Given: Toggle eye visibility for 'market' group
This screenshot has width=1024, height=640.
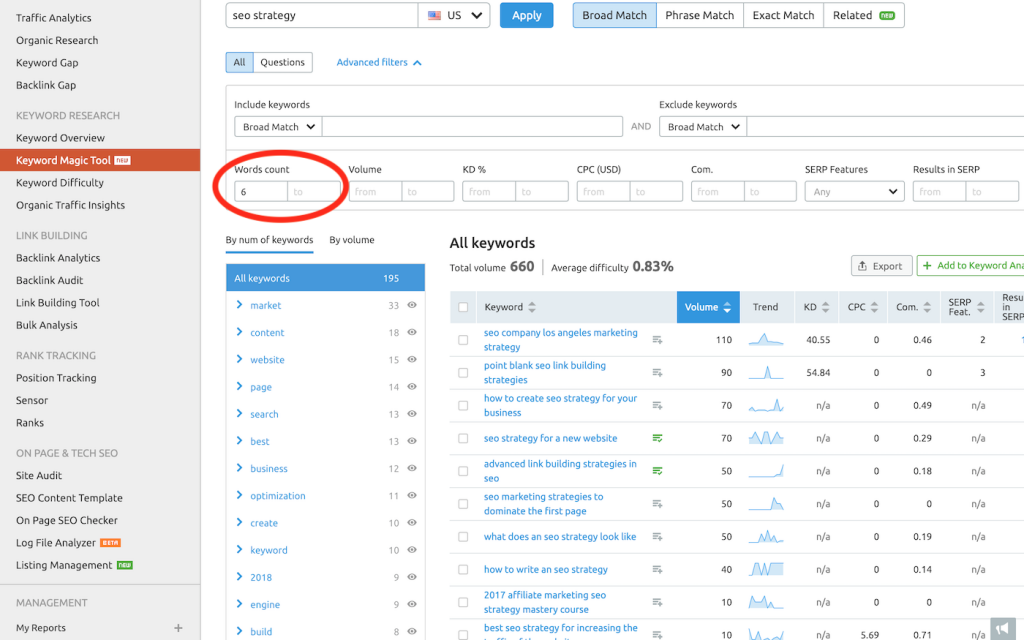Looking at the screenshot, I should pyautogui.click(x=412, y=305).
